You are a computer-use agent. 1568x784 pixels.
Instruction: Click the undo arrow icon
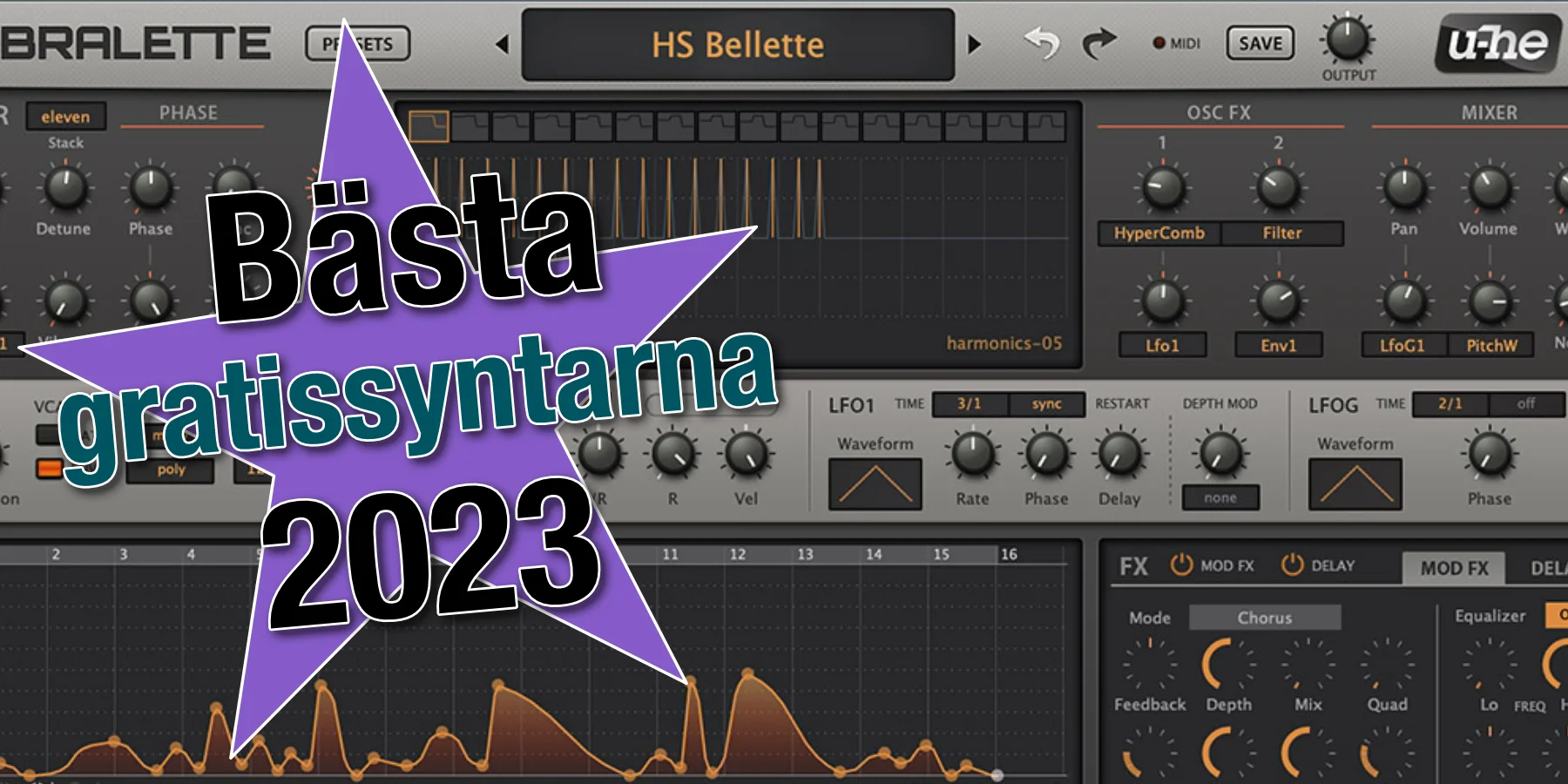1041,43
